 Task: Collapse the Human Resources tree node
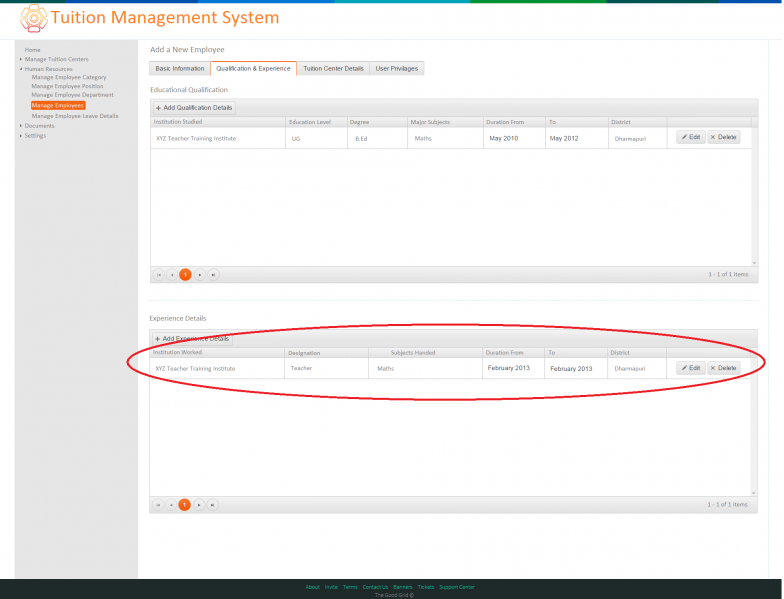[20, 69]
